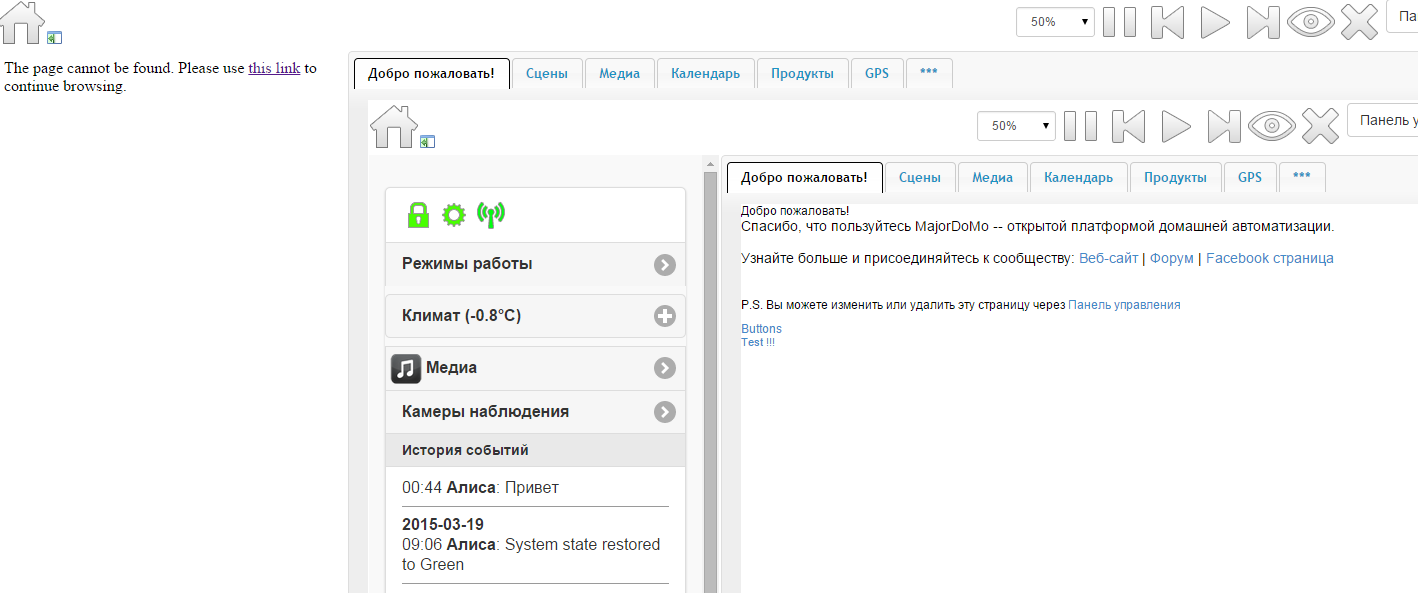The image size is (1418, 593).
Task: Skip to previous using inner toolbar
Action: [x=1128, y=126]
